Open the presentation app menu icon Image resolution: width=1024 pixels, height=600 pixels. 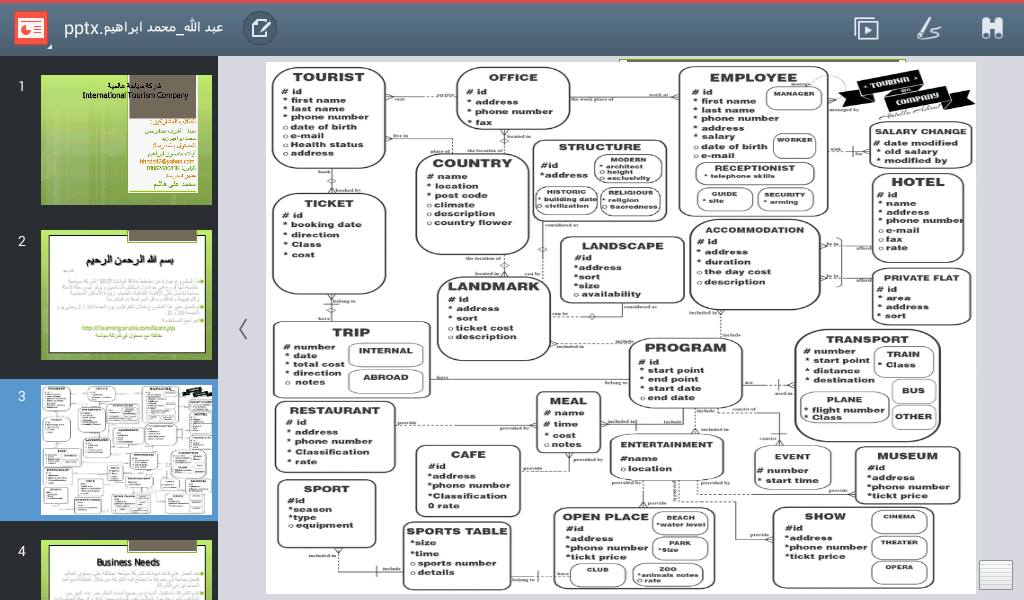[x=31, y=28]
